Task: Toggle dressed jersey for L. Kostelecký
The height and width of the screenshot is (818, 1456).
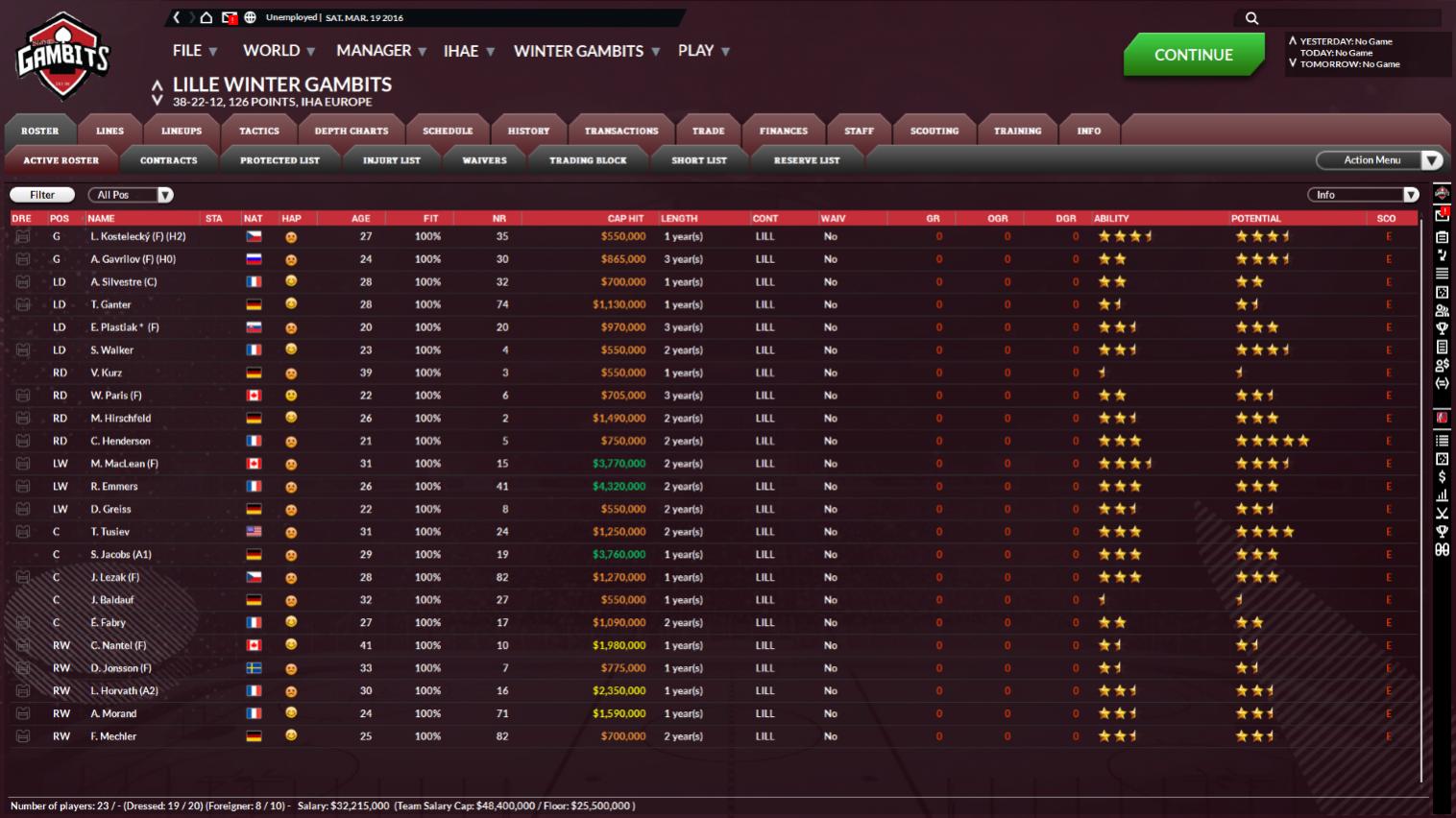Action: (22, 236)
